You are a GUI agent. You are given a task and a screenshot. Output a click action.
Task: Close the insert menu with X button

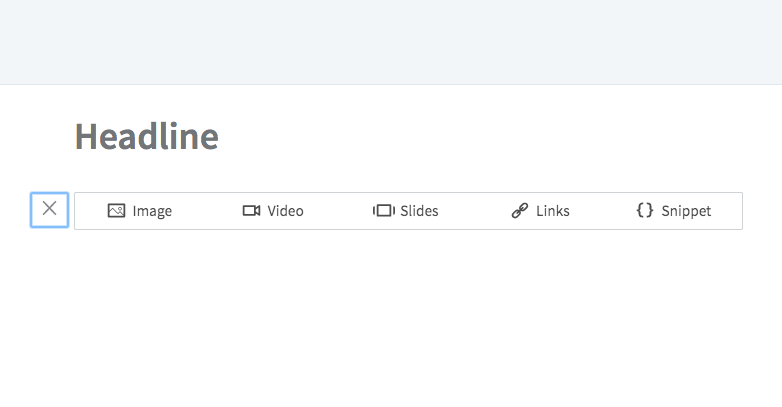(x=49, y=210)
